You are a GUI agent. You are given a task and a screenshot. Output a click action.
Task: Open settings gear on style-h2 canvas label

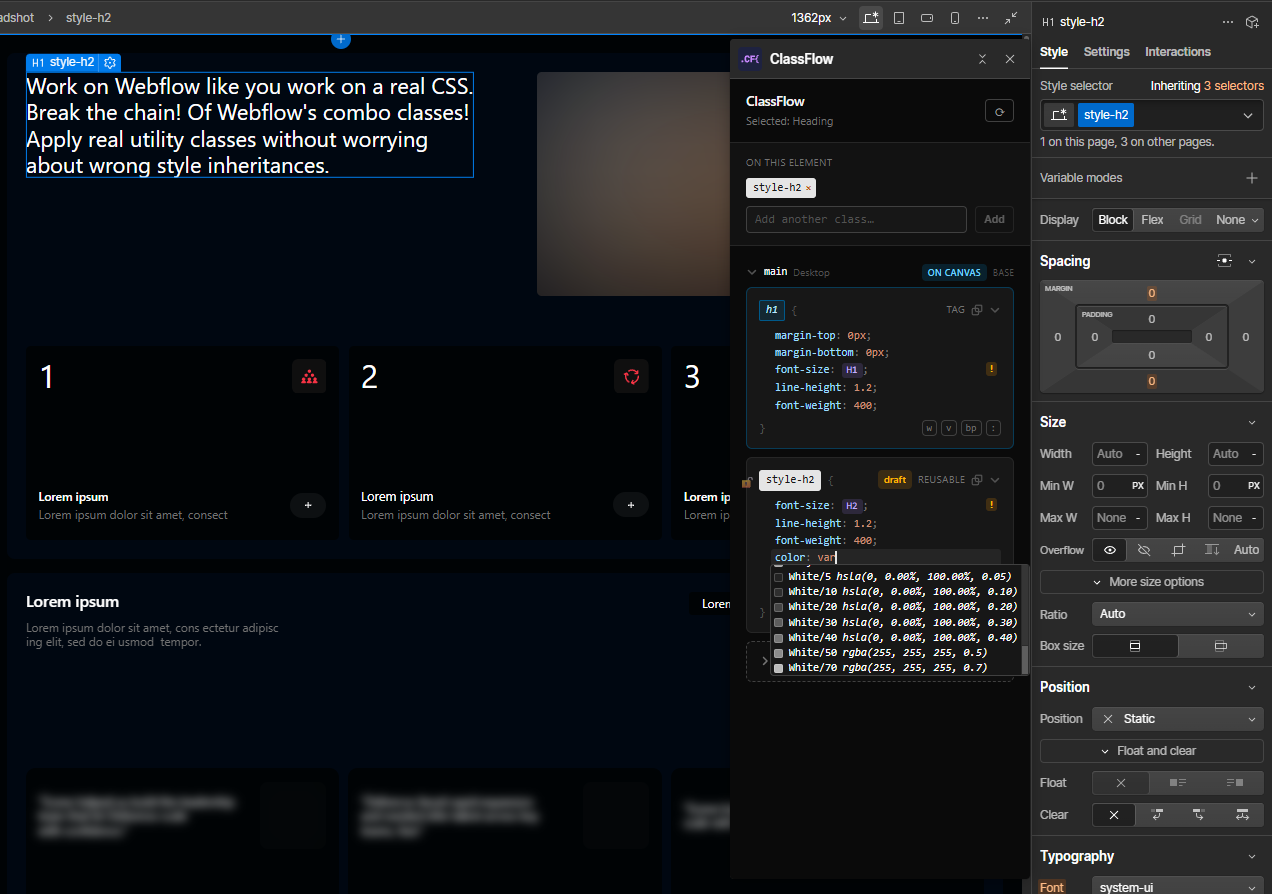pos(111,62)
